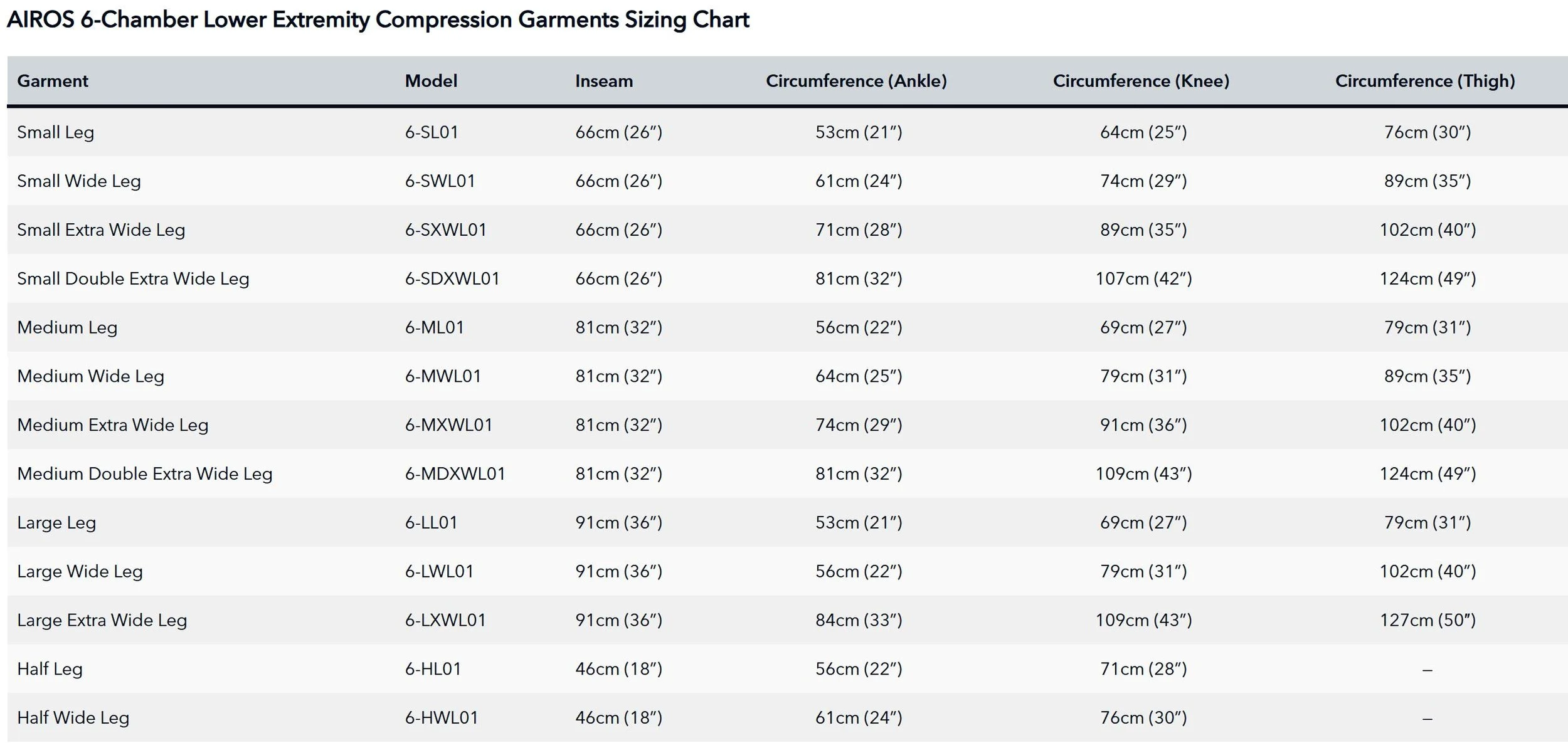The width and height of the screenshot is (1568, 743).
Task: Click the sizing chart title heading
Action: [x=378, y=19]
